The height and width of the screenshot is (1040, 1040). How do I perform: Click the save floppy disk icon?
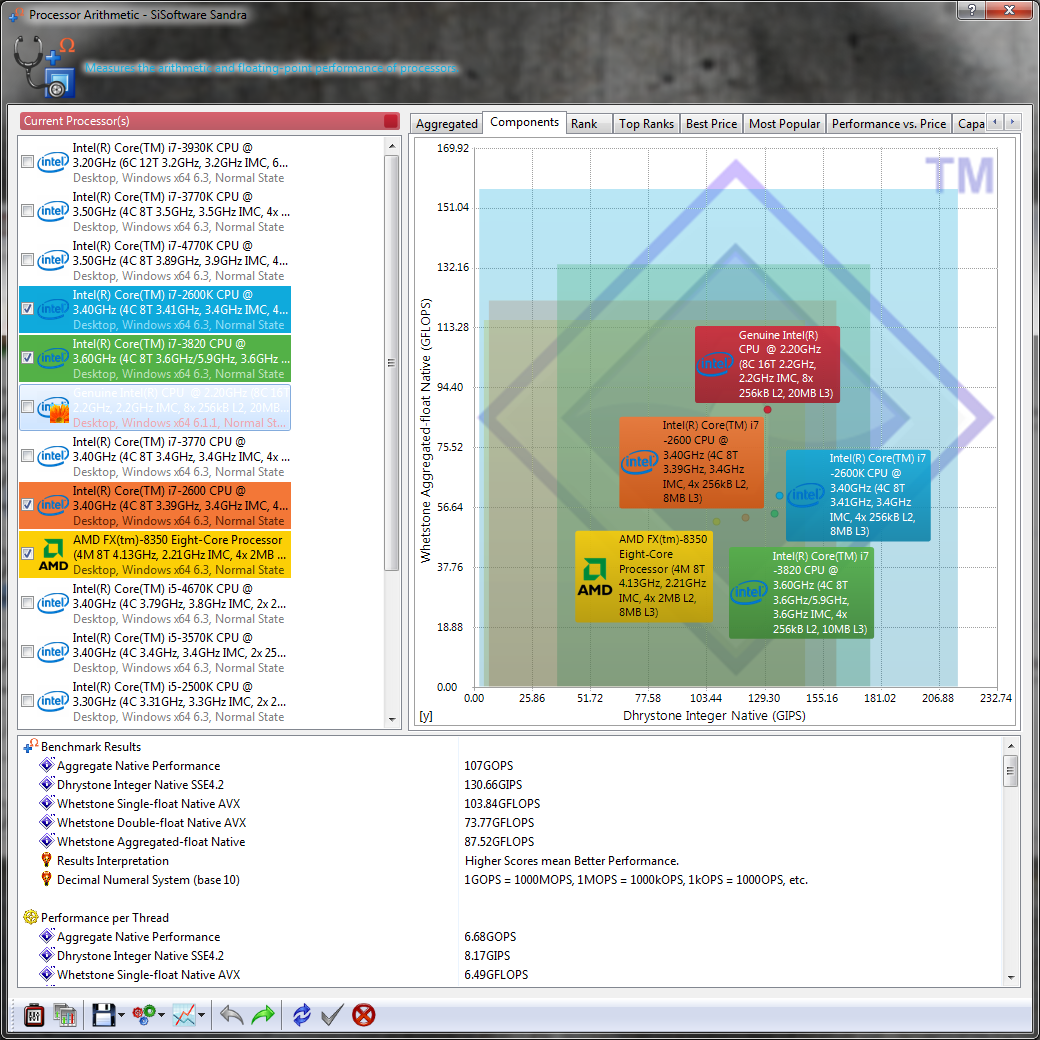click(103, 1015)
